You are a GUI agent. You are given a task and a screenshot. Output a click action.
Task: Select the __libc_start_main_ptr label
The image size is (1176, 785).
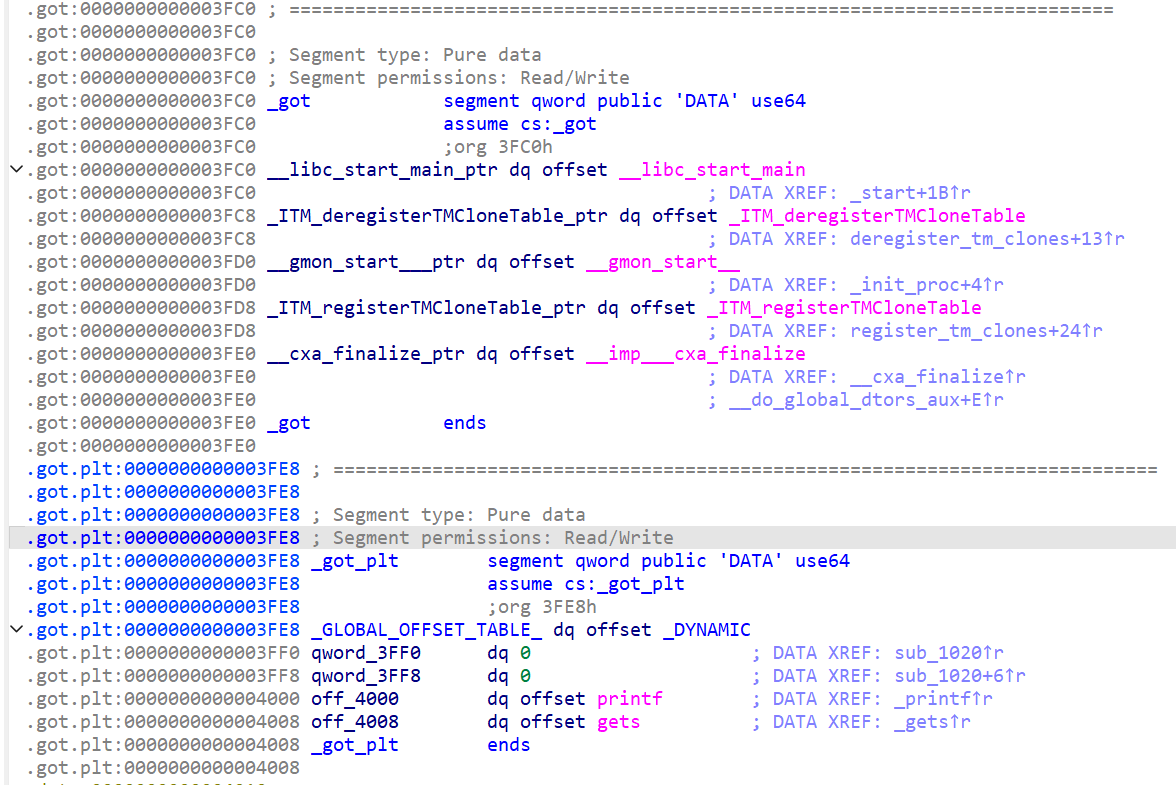(382, 170)
